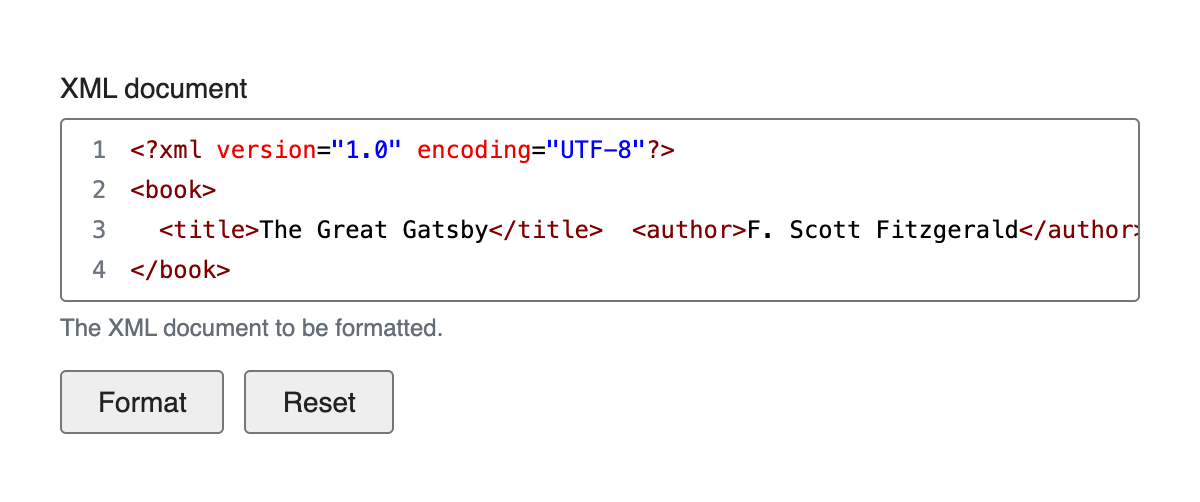Click the "1.0" version value
1200x502 pixels.
(367, 150)
